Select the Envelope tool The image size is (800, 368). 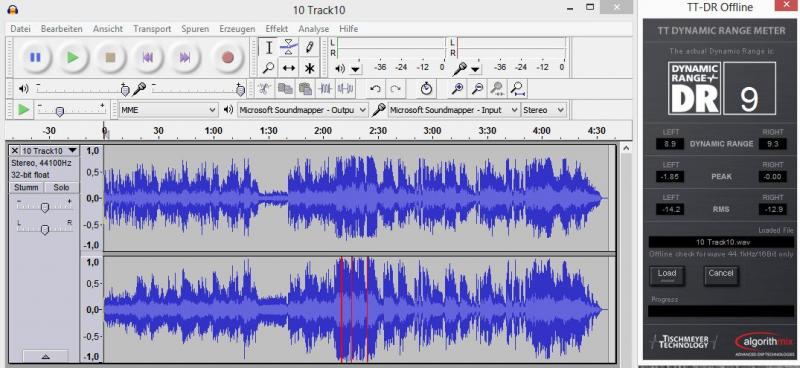pos(289,47)
